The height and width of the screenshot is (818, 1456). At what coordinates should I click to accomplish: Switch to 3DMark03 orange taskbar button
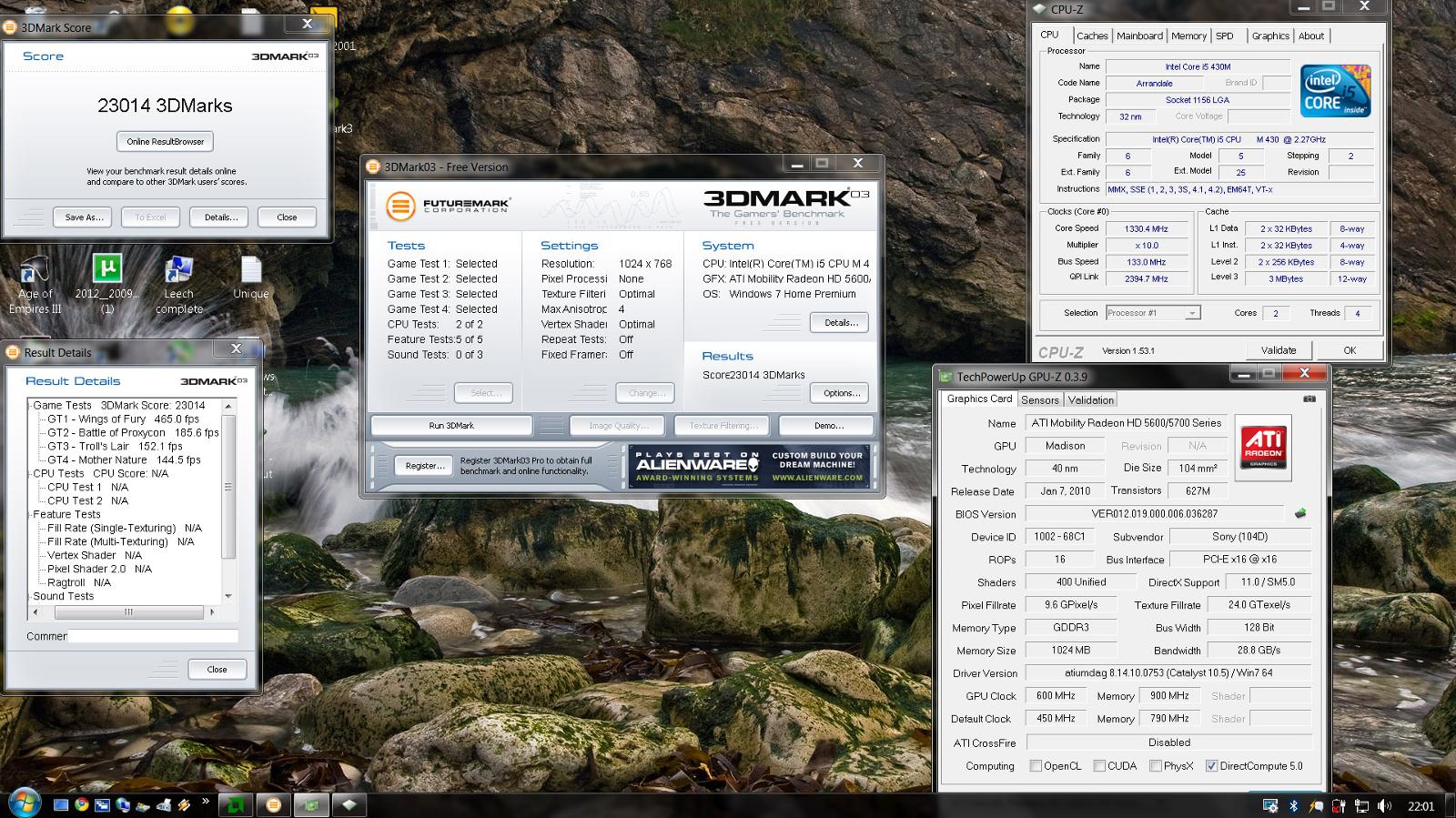pyautogui.click(x=273, y=805)
